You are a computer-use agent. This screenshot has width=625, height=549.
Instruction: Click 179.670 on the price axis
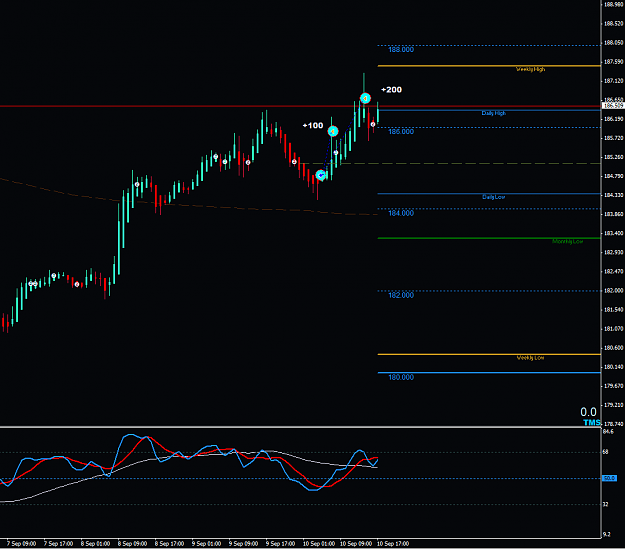613,386
